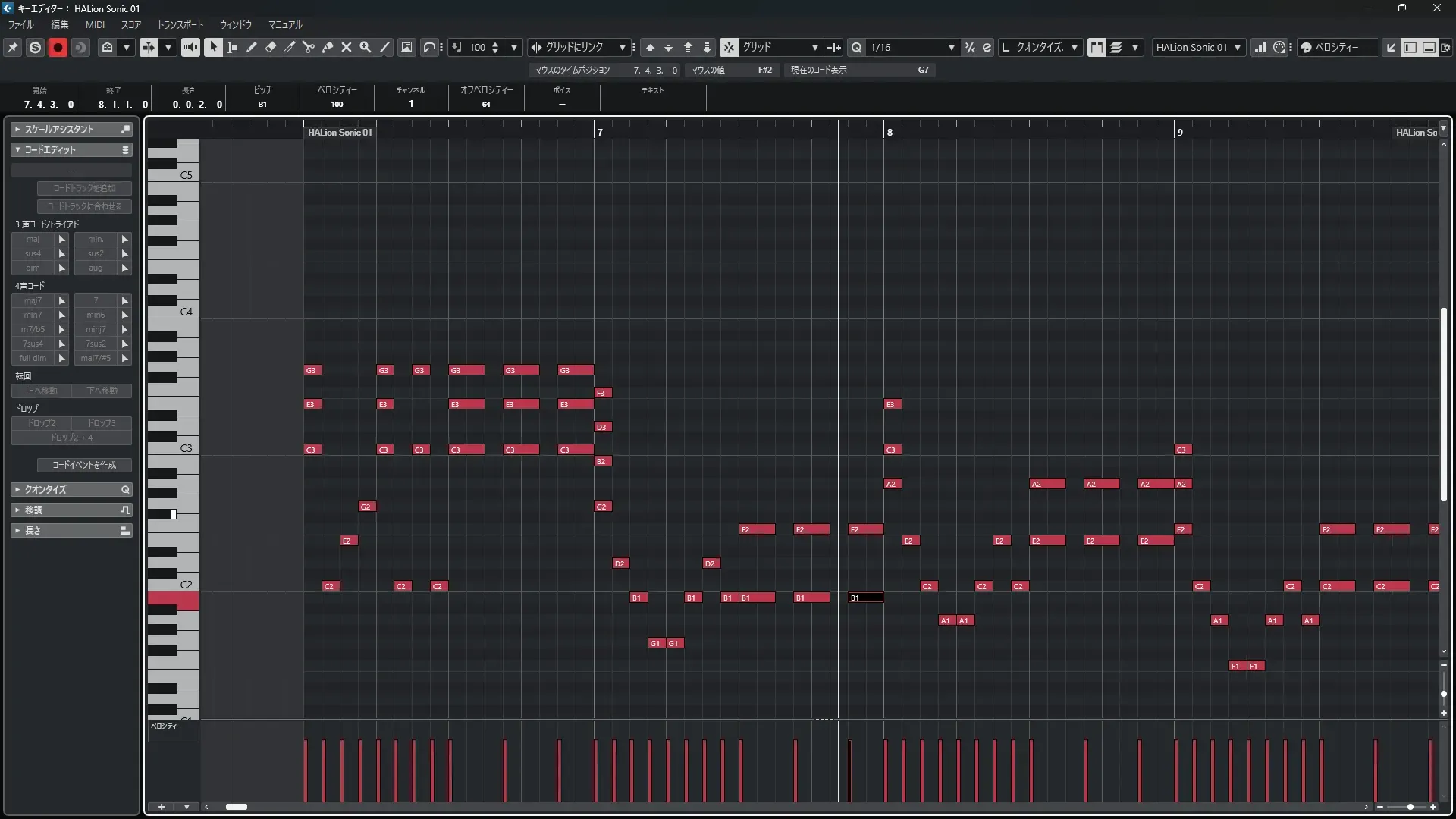
Task: Select the Zoom magnifier tool
Action: tap(366, 47)
